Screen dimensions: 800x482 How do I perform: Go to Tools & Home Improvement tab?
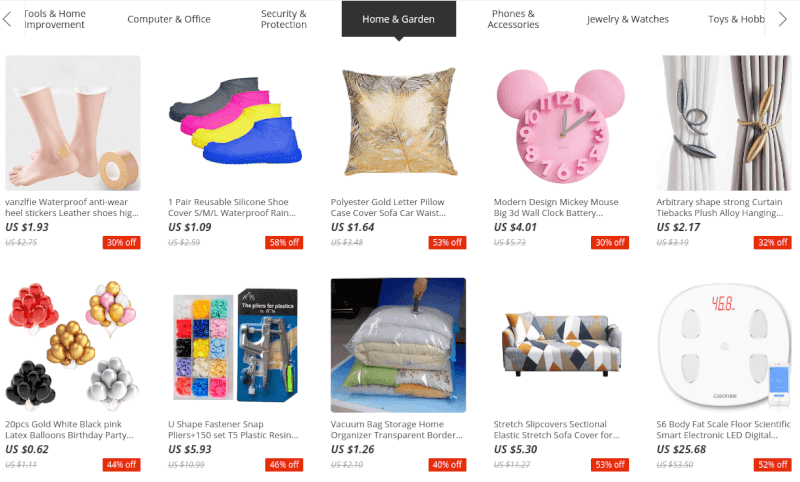coord(55,19)
